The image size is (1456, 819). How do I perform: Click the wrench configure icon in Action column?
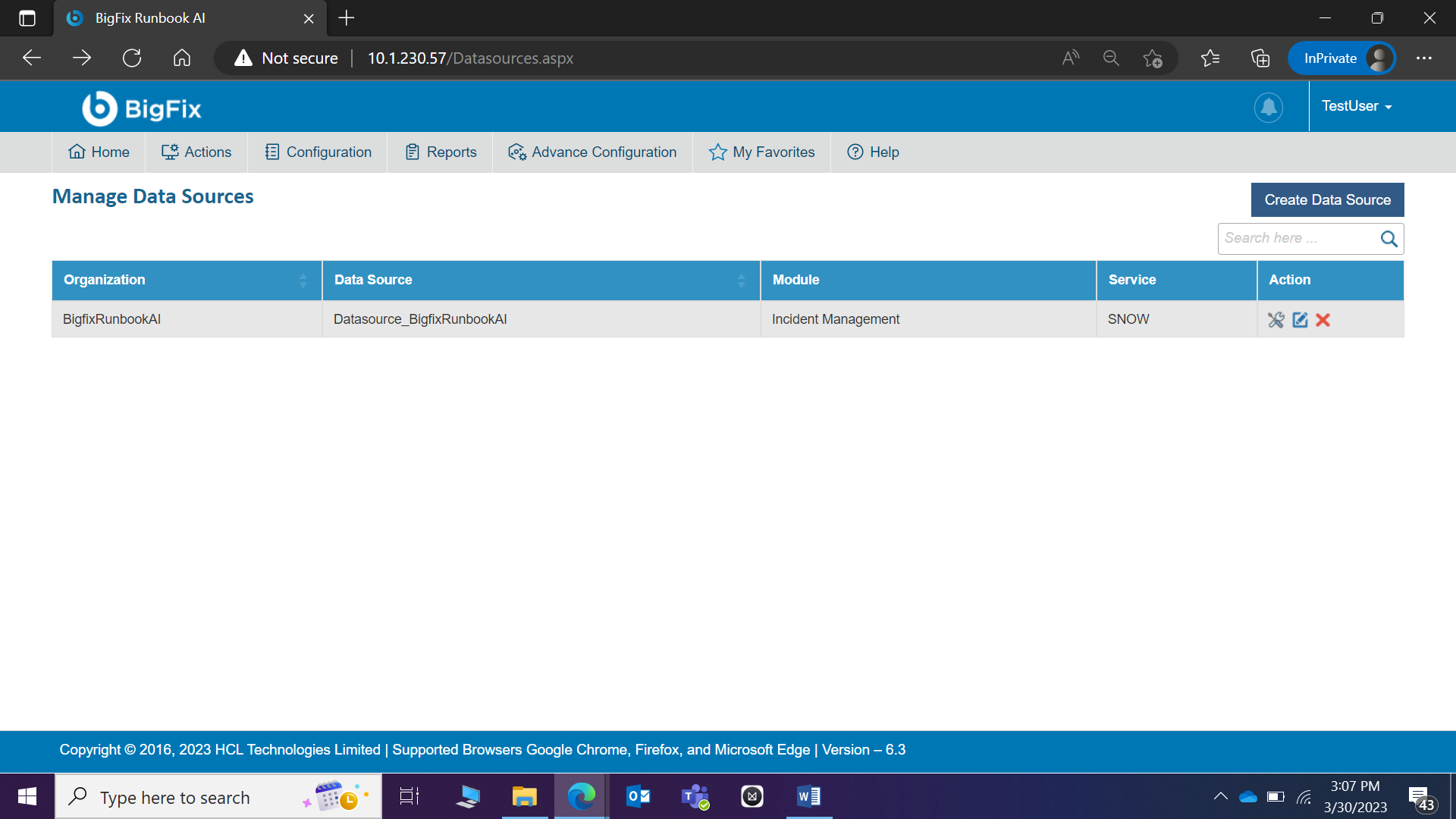(x=1276, y=320)
